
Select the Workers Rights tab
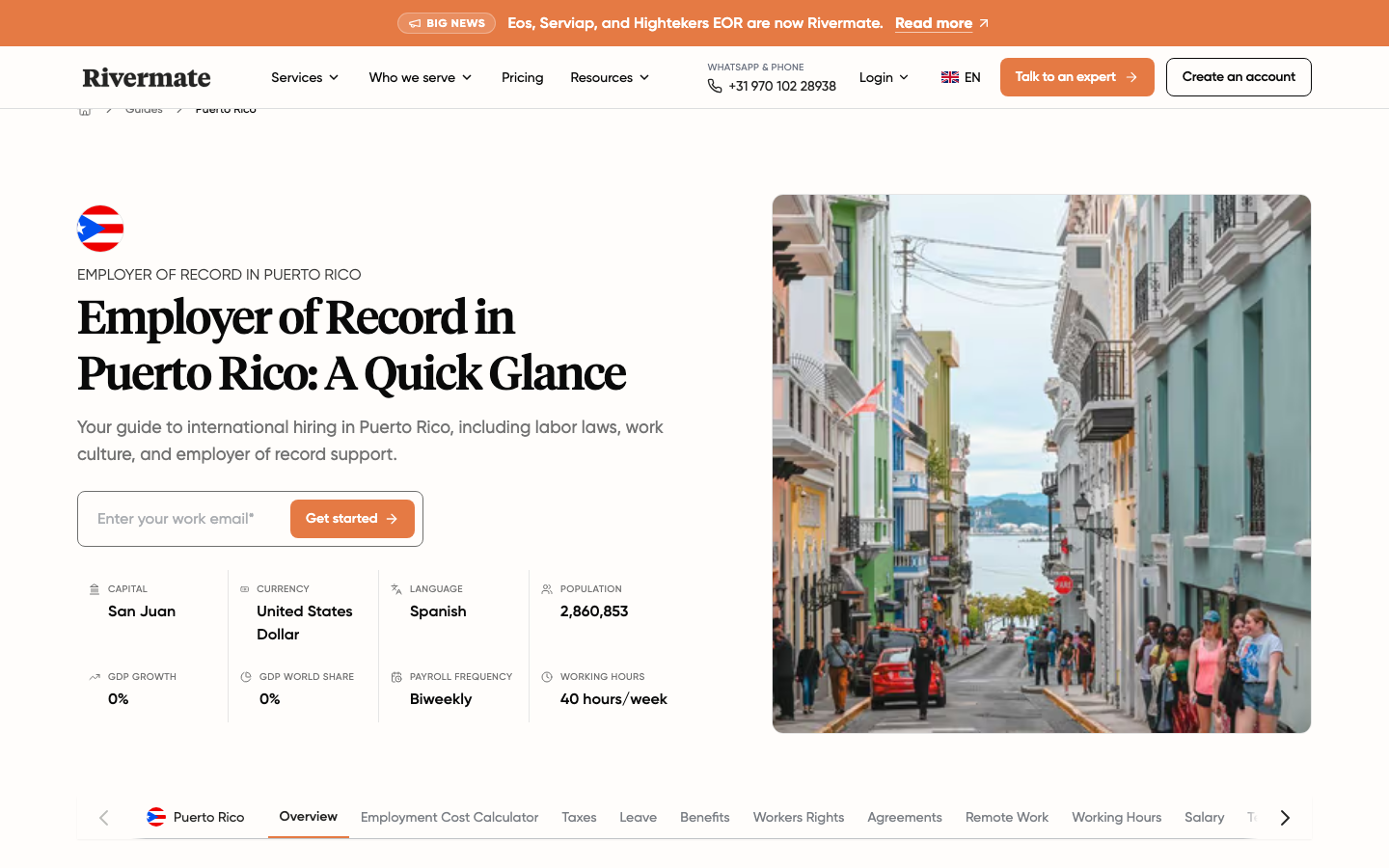(x=799, y=817)
